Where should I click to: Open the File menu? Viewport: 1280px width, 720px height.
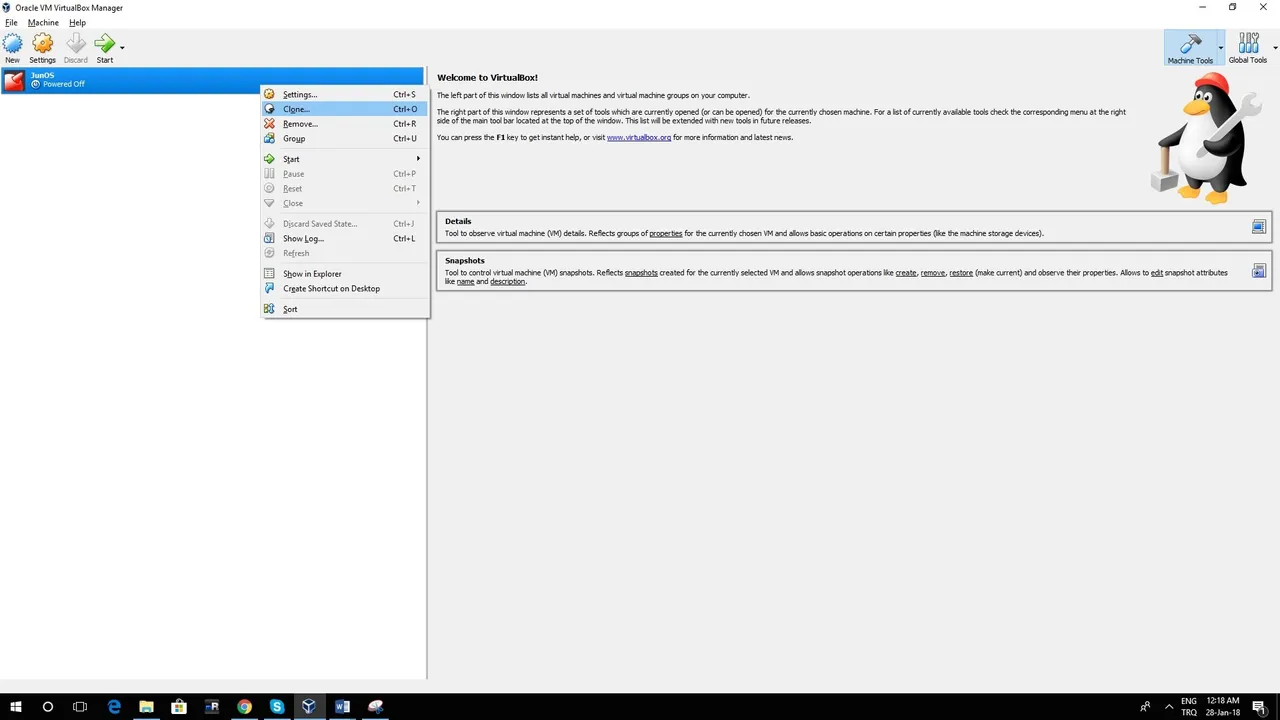11,22
